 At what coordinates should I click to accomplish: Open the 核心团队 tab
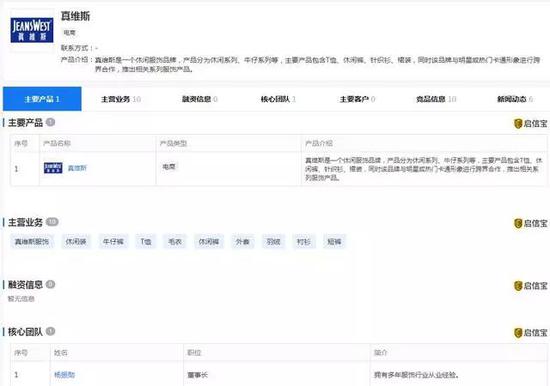point(278,99)
